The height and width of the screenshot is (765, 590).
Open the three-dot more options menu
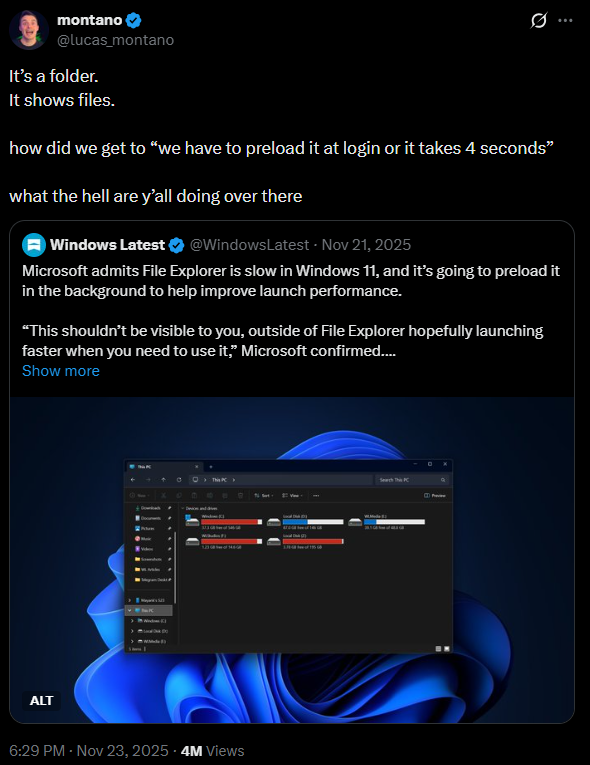(x=565, y=20)
